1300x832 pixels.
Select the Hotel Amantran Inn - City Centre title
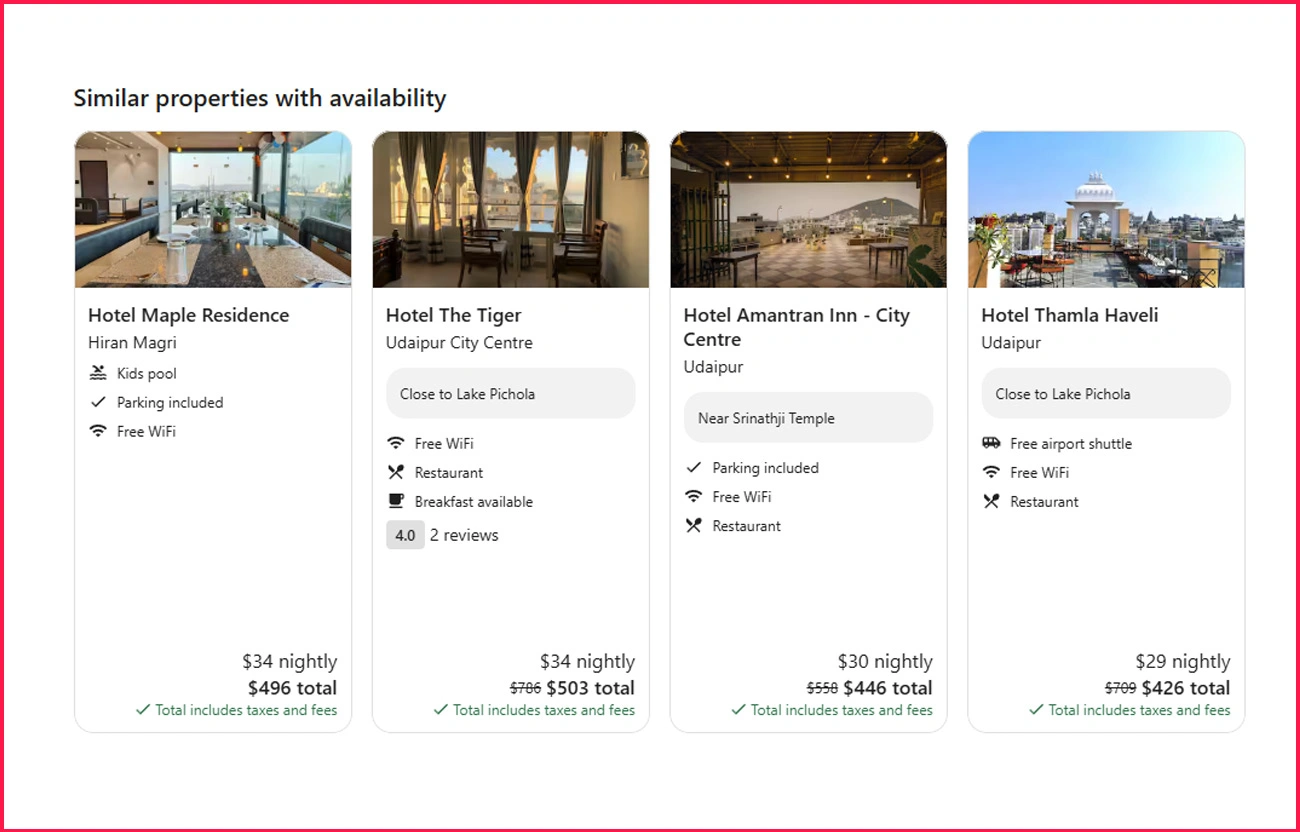coord(796,327)
